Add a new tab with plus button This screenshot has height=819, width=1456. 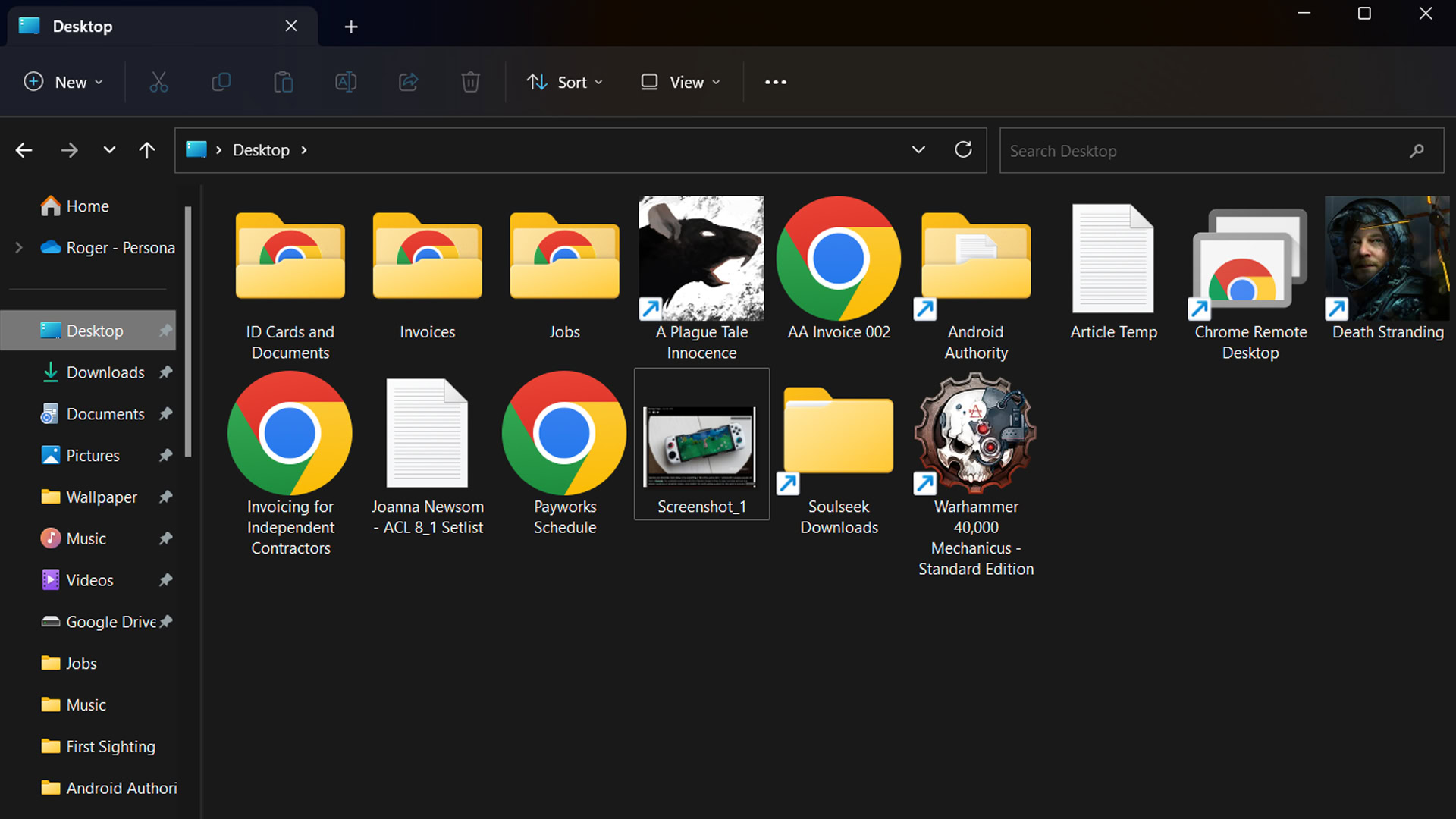pos(350,27)
